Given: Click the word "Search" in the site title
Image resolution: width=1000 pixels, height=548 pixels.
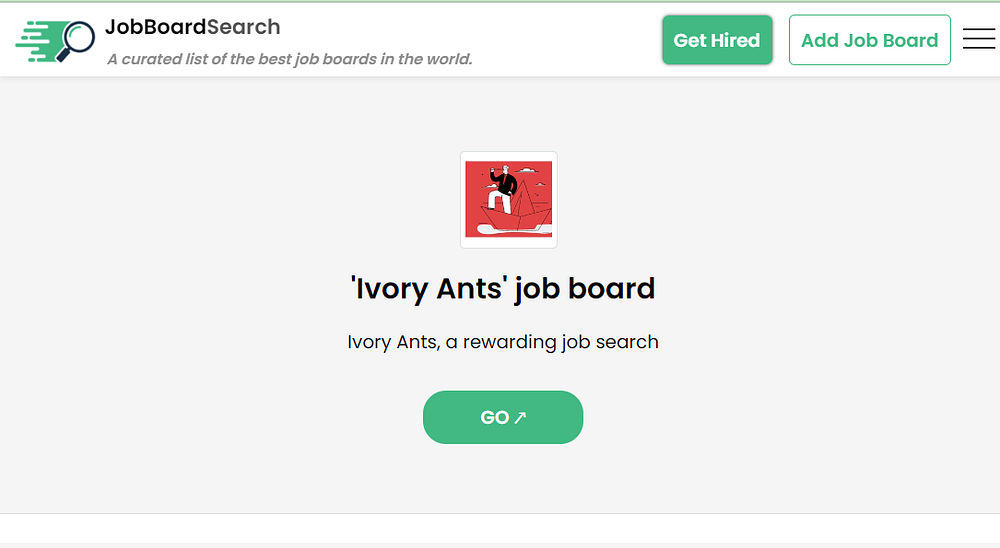Looking at the screenshot, I should 243,27.
